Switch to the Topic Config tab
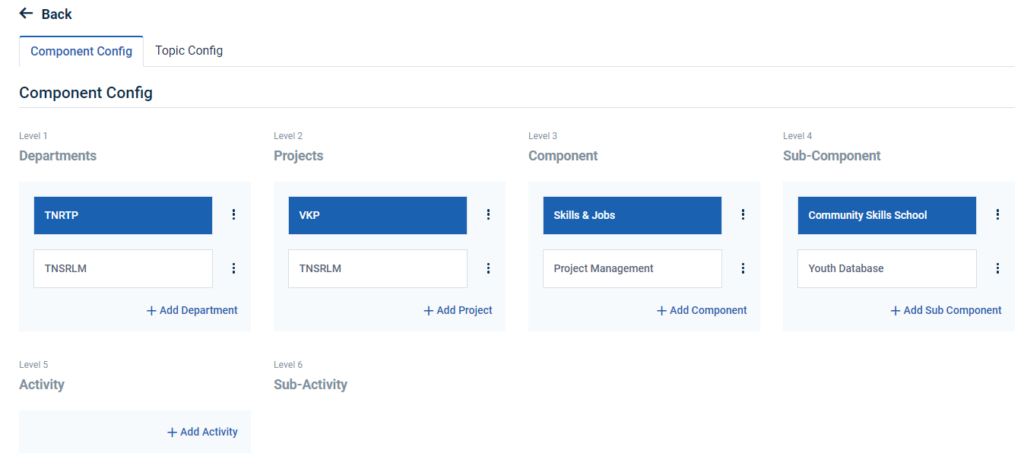This screenshot has width=1024, height=469. (x=189, y=51)
